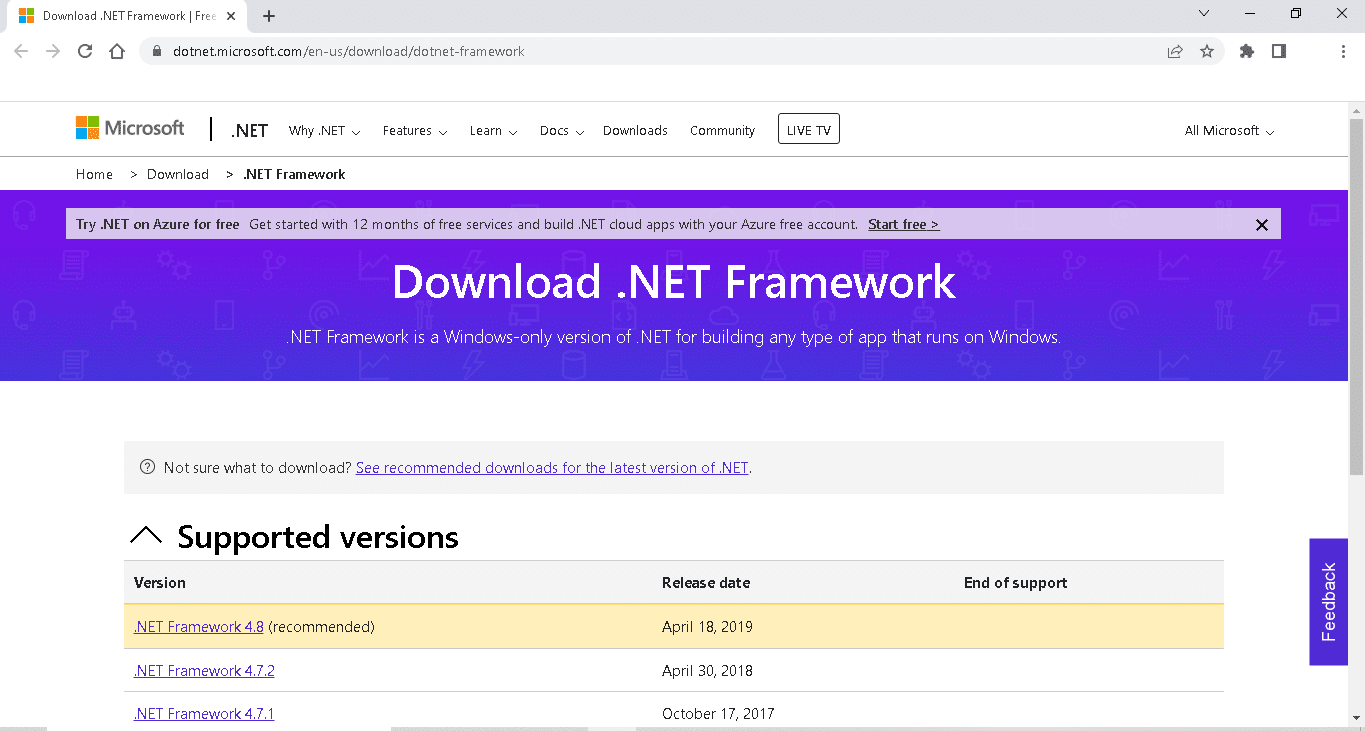This screenshot has height=731, width=1365.
Task: Open the Chrome three-dot menu
Action: tap(1343, 51)
